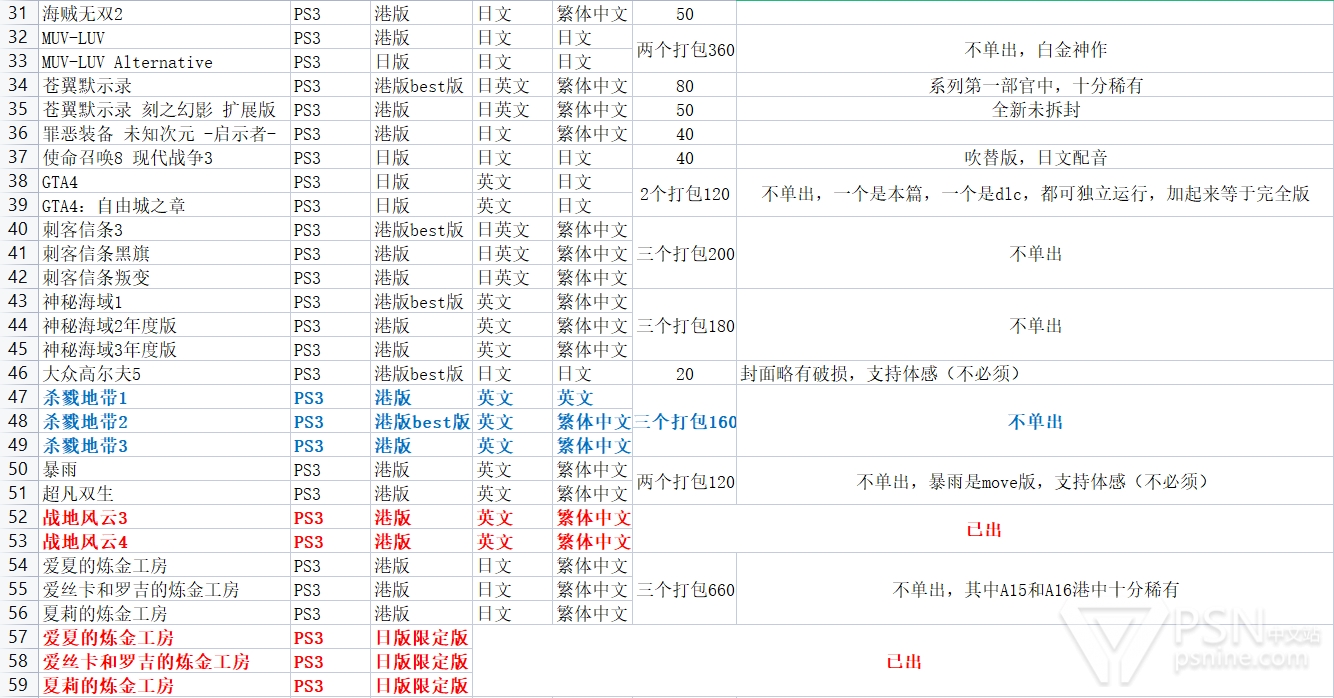Click the note '吹替版，日文配音'
Screen dimensions: 1334x698
pos(1035,158)
